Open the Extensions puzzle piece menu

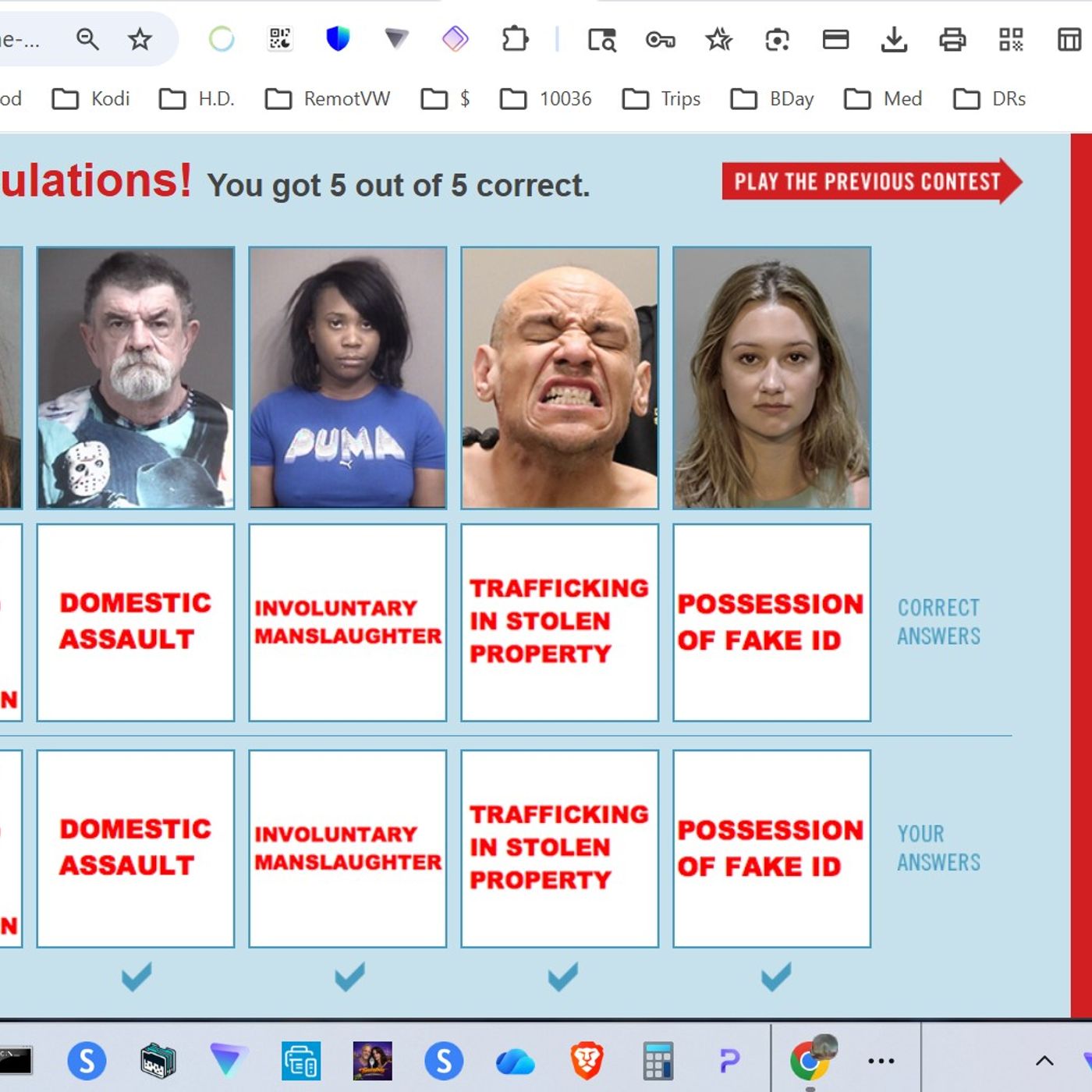[515, 39]
